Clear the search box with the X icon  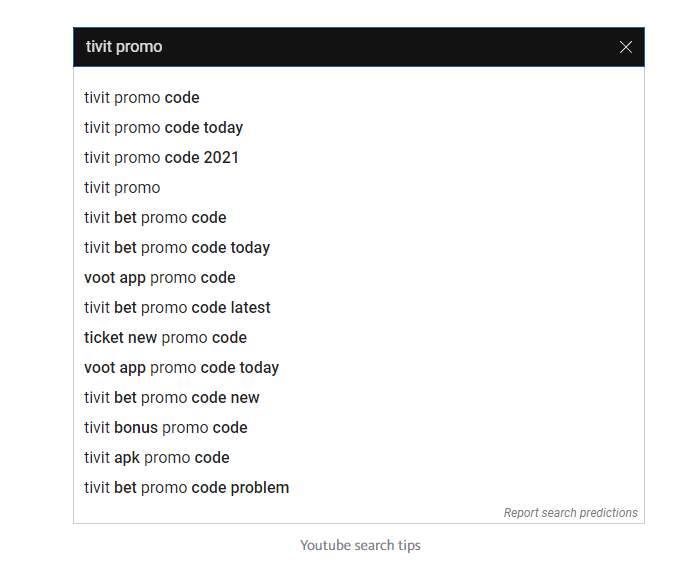(x=626, y=47)
